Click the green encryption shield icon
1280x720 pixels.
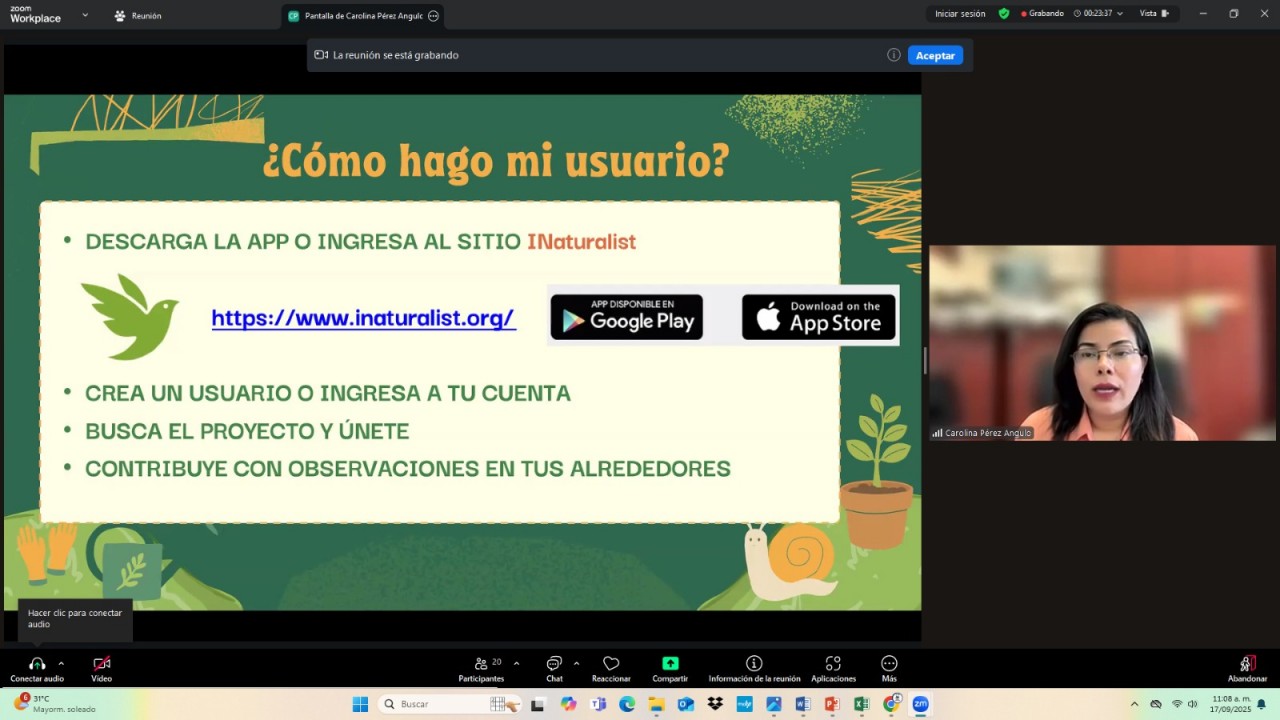[1004, 14]
